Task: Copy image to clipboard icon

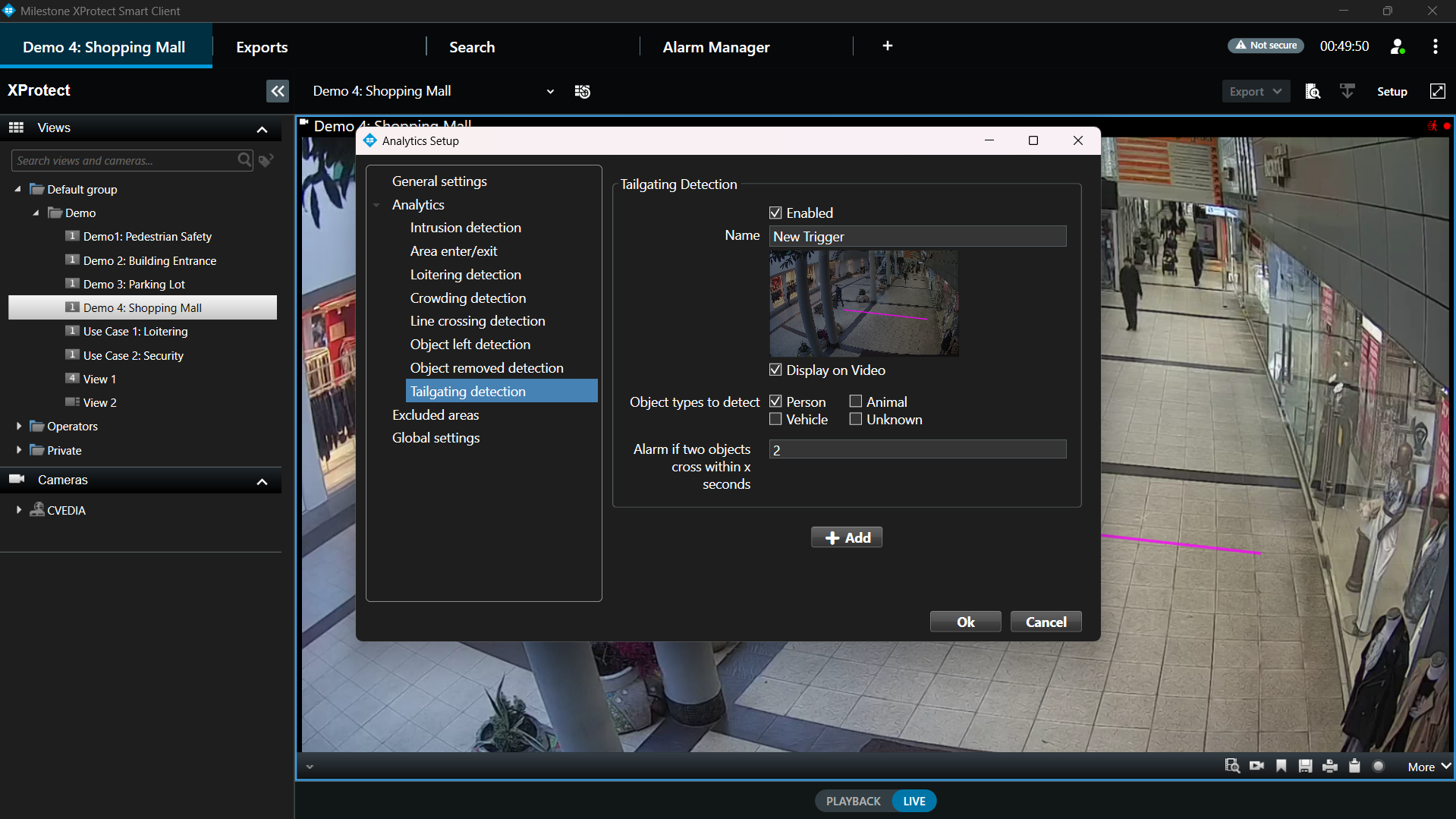Action: point(1354,766)
